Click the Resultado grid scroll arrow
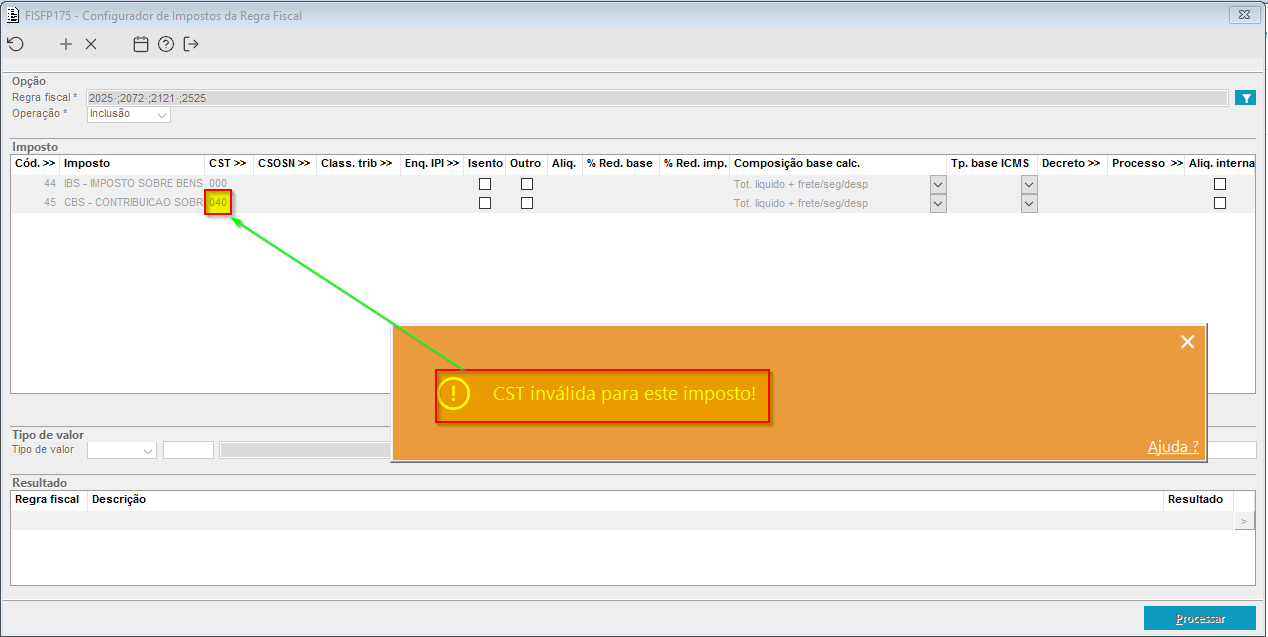This screenshot has height=637, width=1268. 1244,521
